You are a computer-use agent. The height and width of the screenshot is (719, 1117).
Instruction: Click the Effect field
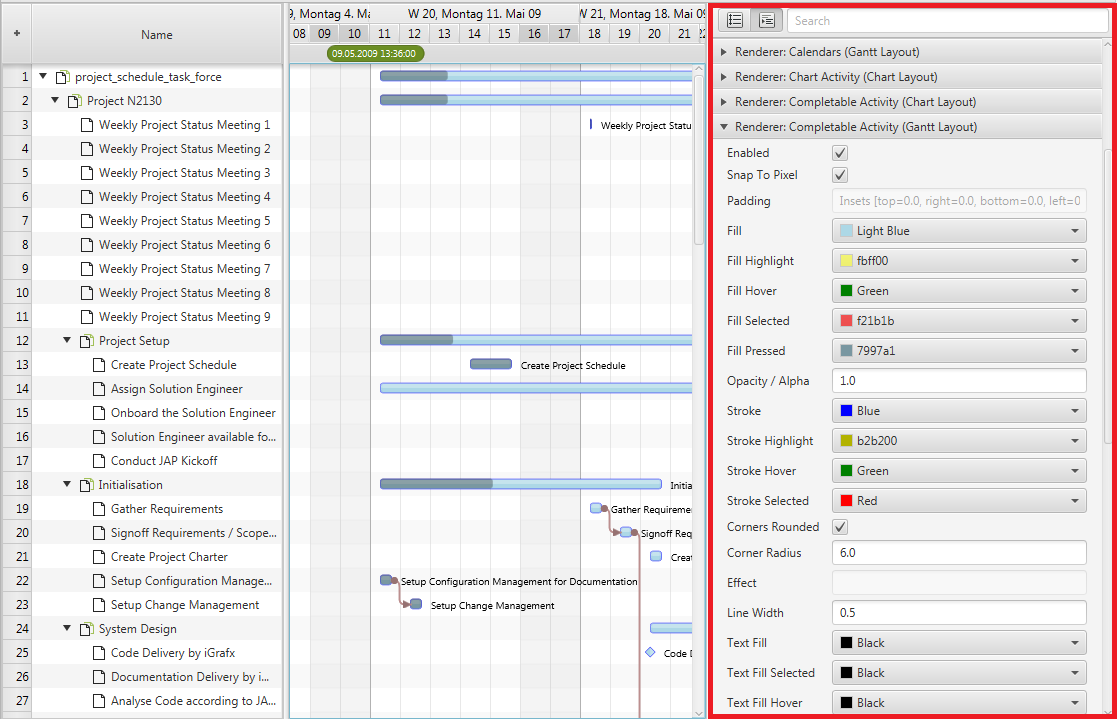click(x=959, y=582)
